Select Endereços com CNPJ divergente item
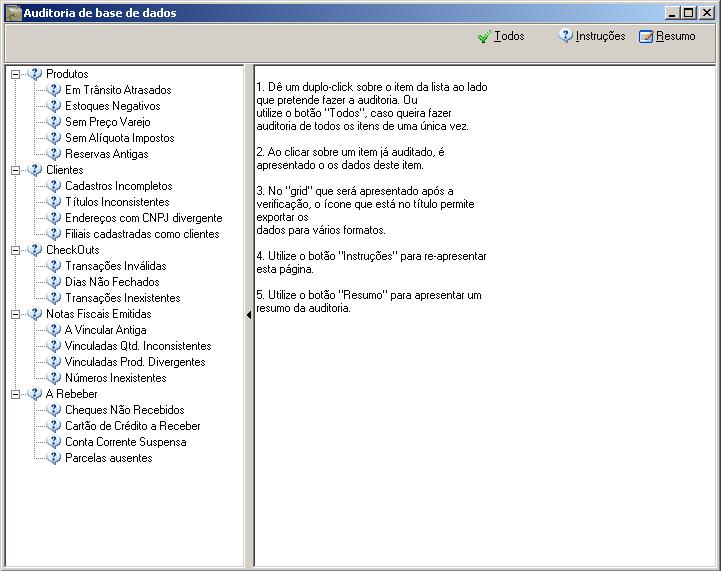721x571 pixels. pyautogui.click(x=143, y=218)
